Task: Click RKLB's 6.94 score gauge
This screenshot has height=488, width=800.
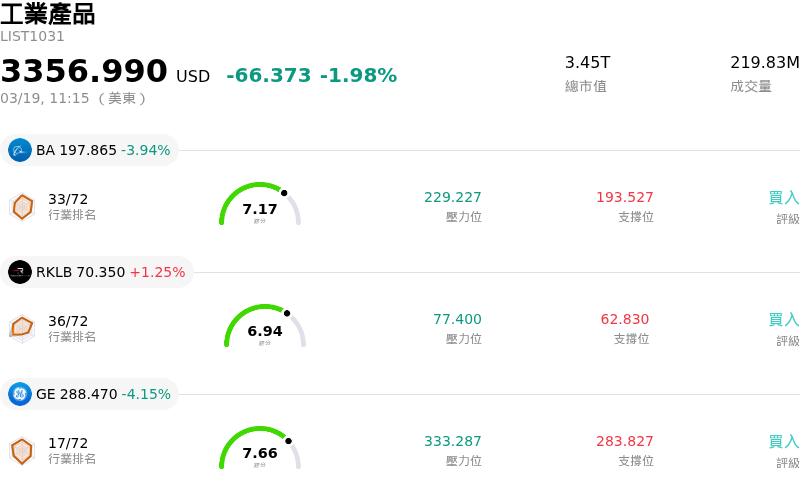Action: pyautogui.click(x=265, y=327)
